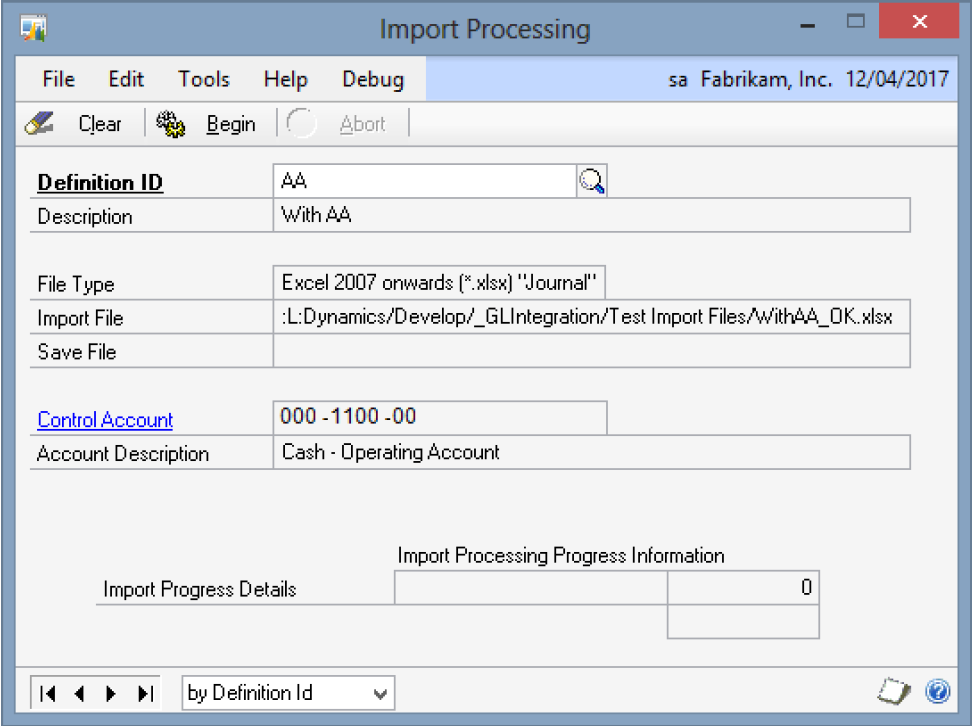
Task: Click the Clear eraser icon
Action: 38,124
